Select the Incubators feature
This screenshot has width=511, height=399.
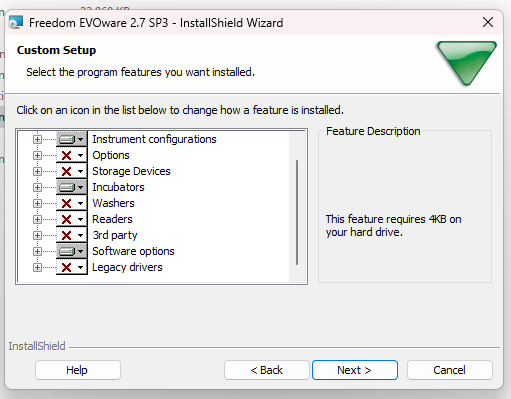point(118,187)
